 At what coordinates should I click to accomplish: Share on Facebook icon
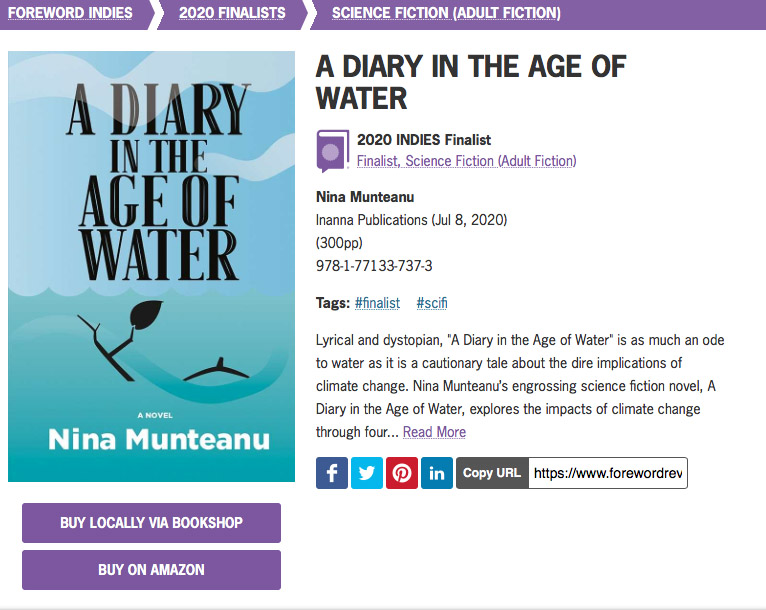(x=332, y=473)
